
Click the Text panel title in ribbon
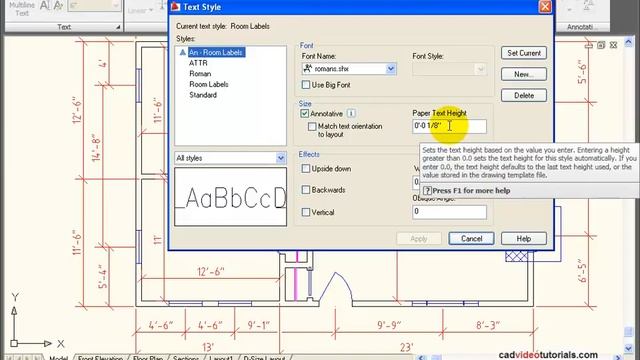(x=64, y=27)
